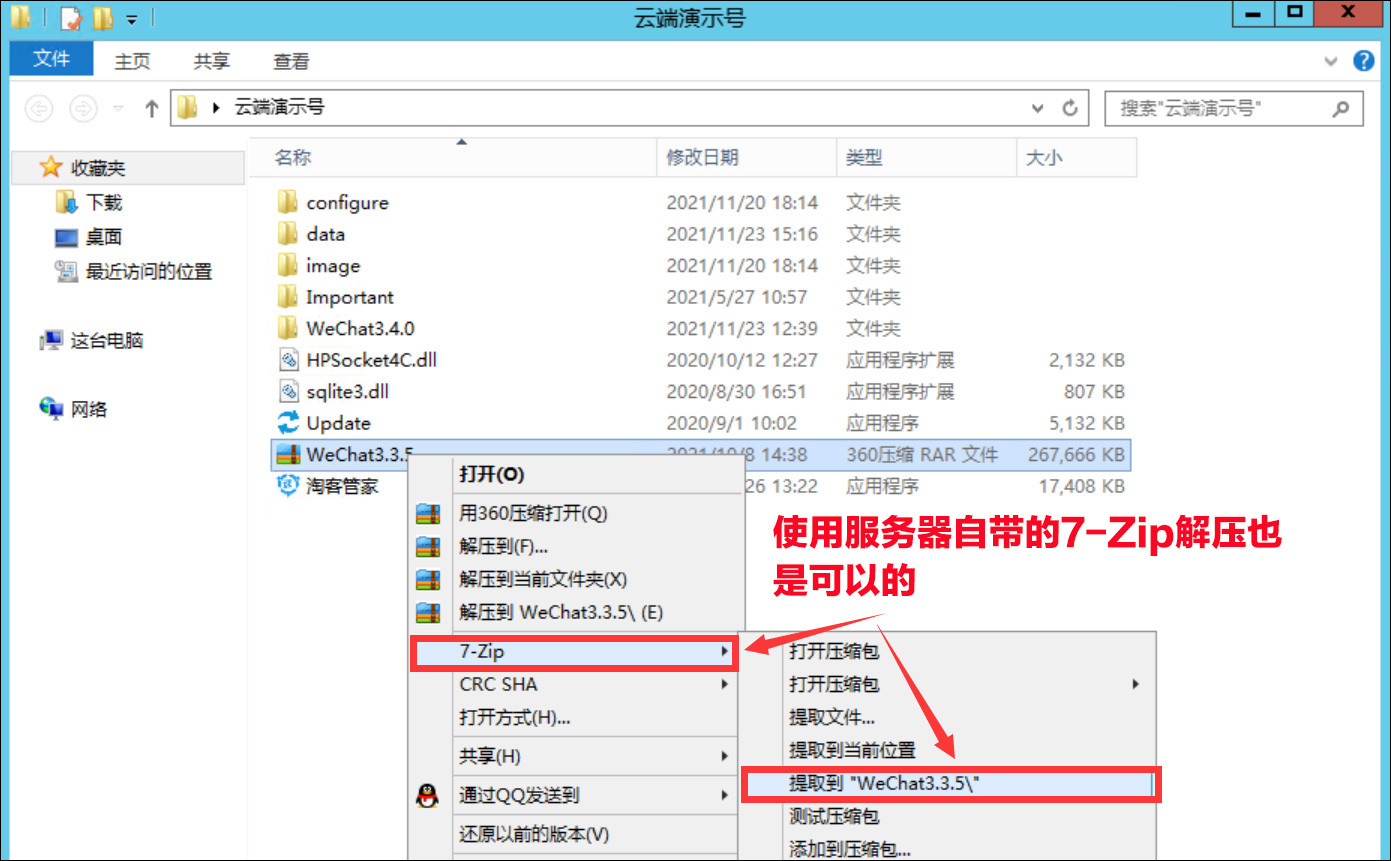The width and height of the screenshot is (1391, 861).
Task: Open the Help question mark icon
Action: click(1364, 61)
